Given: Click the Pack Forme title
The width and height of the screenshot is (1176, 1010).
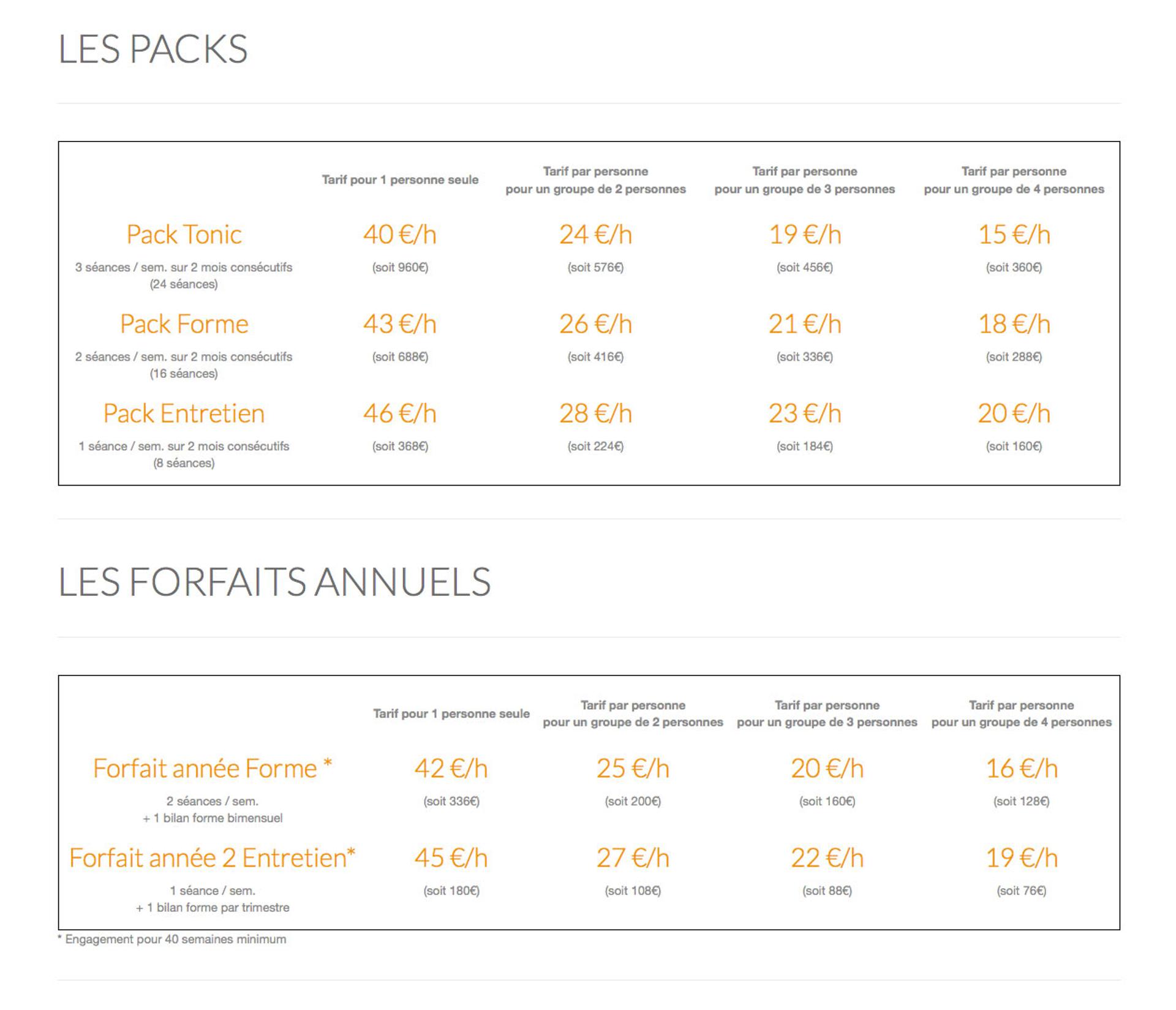Looking at the screenshot, I should point(184,324).
